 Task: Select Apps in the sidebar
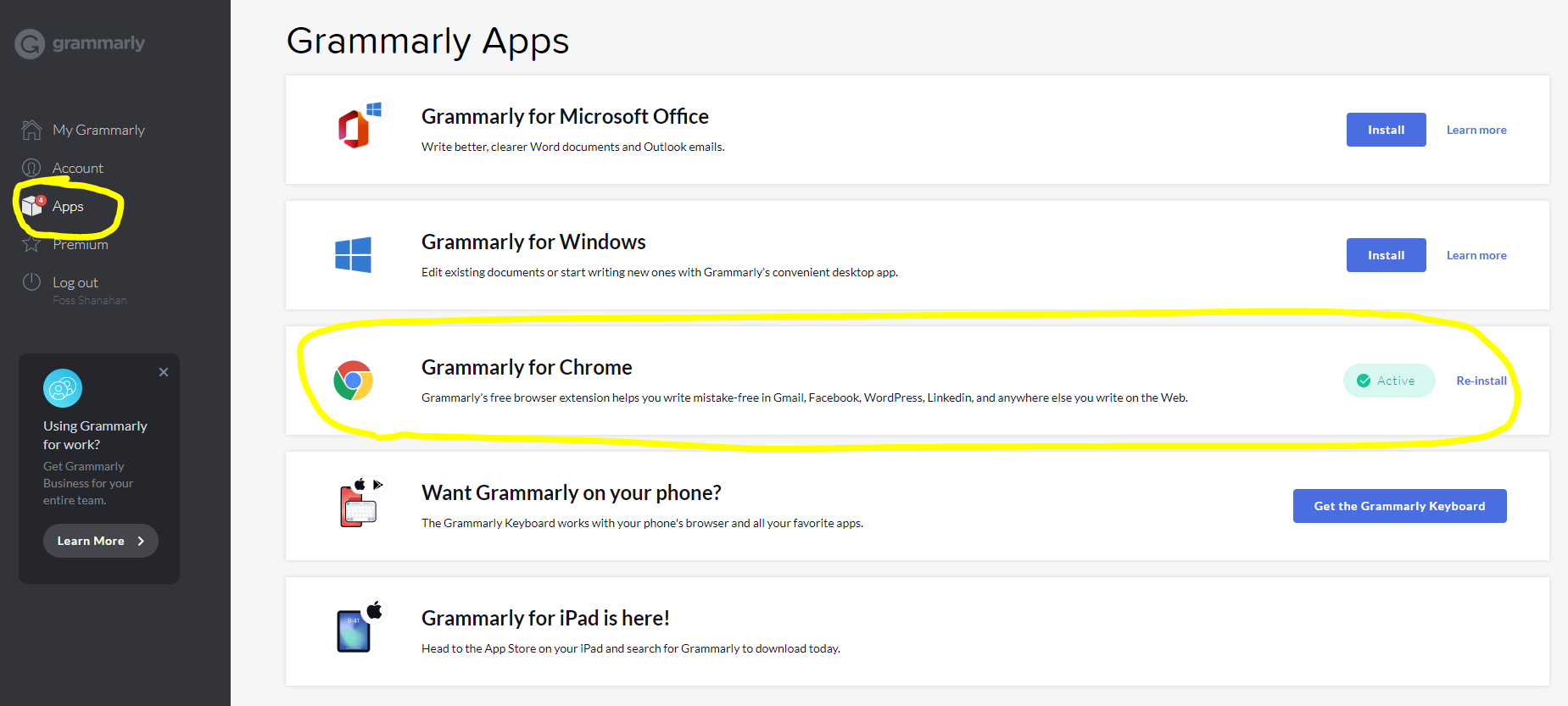[x=68, y=206]
